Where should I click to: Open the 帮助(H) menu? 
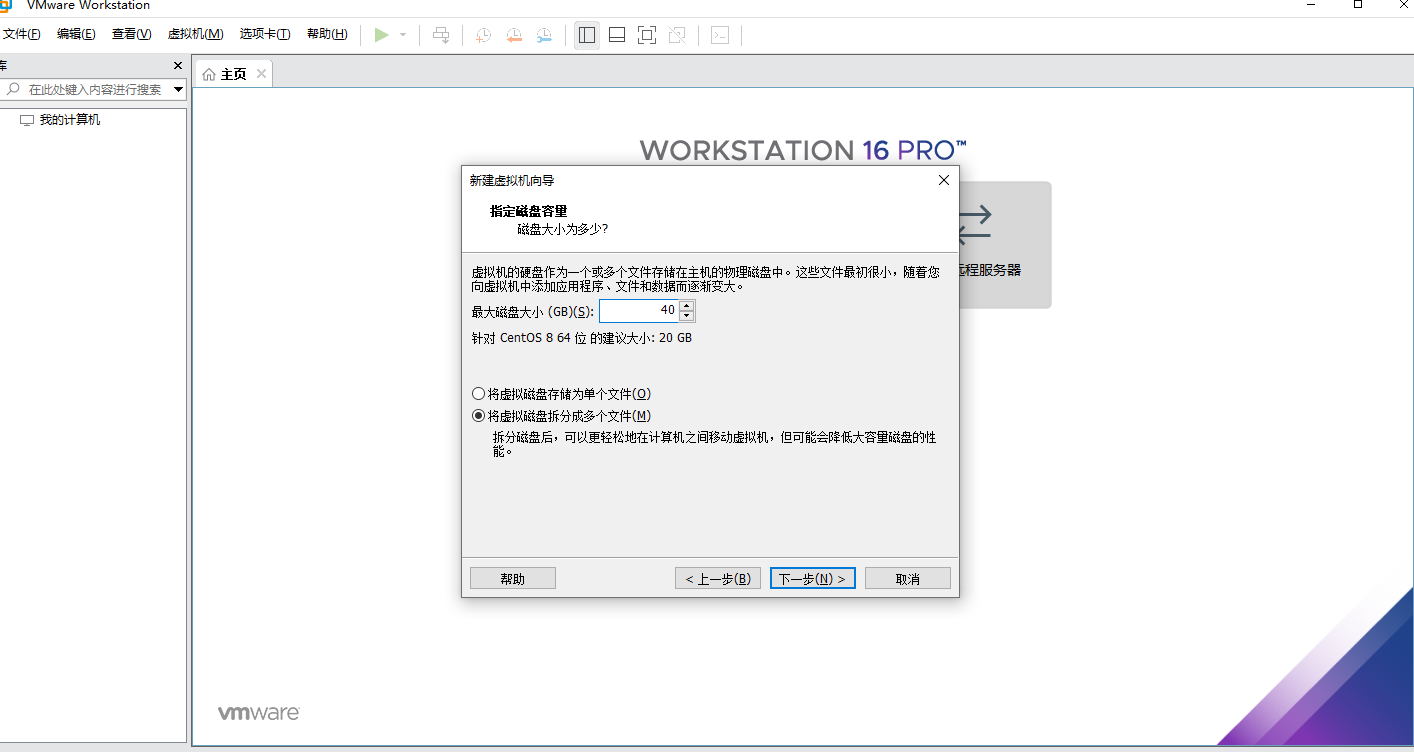(327, 34)
